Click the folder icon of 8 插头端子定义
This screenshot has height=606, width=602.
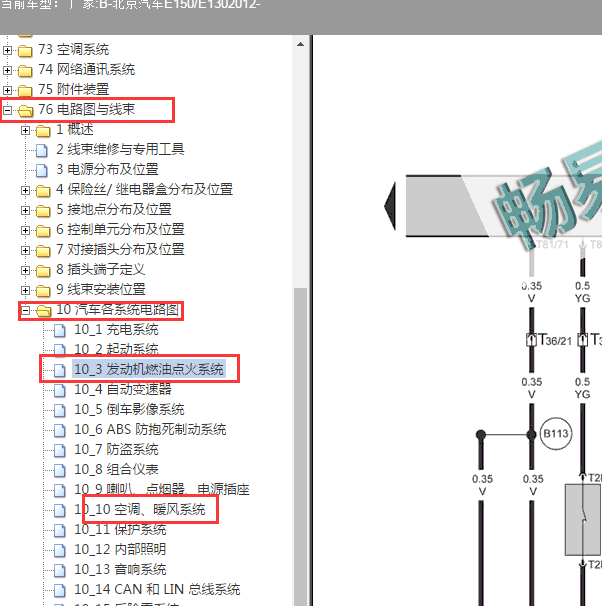click(x=43, y=271)
